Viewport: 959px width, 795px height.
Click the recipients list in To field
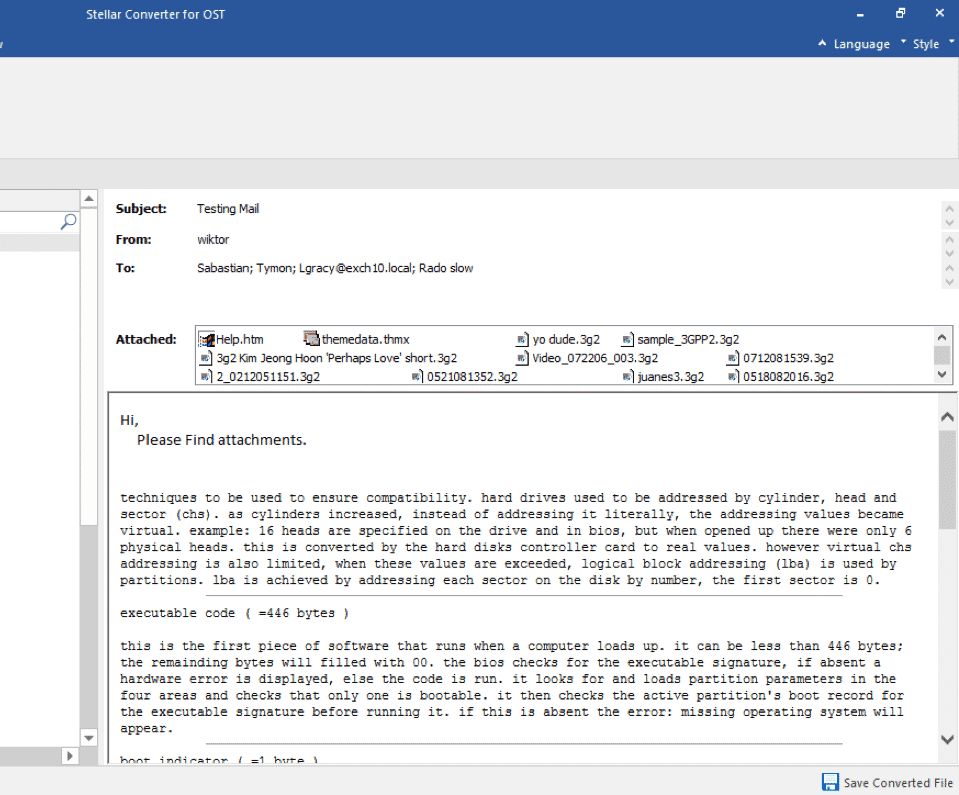tap(335, 268)
